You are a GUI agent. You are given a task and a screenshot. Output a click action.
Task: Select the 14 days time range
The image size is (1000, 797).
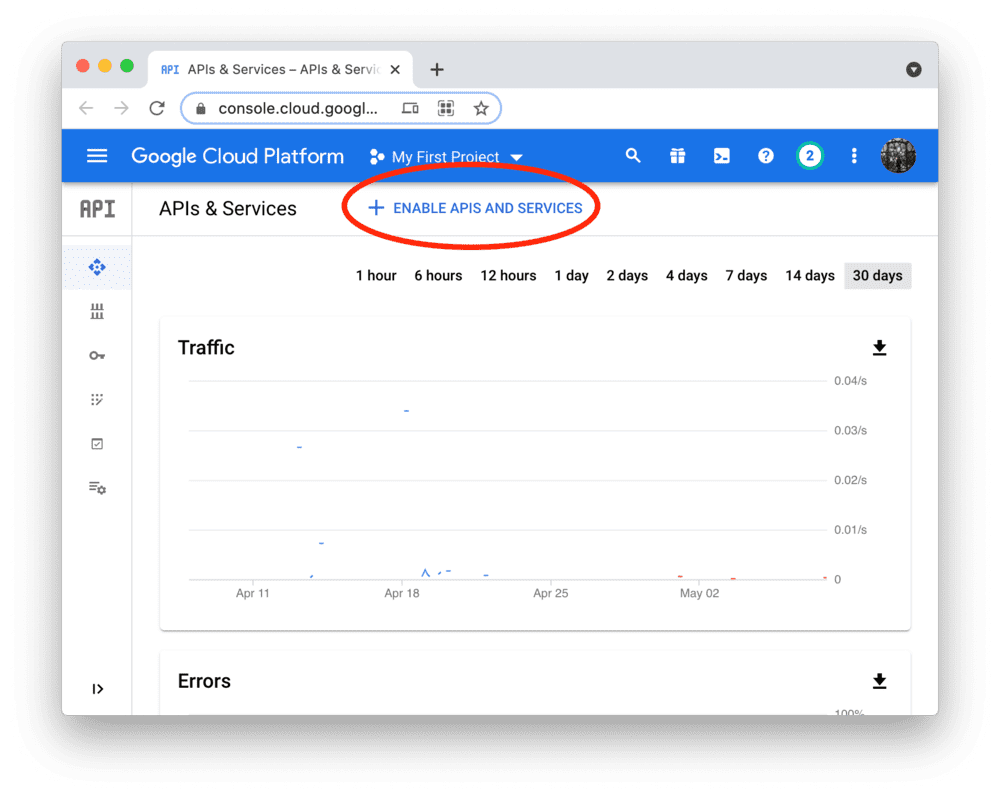click(x=809, y=275)
